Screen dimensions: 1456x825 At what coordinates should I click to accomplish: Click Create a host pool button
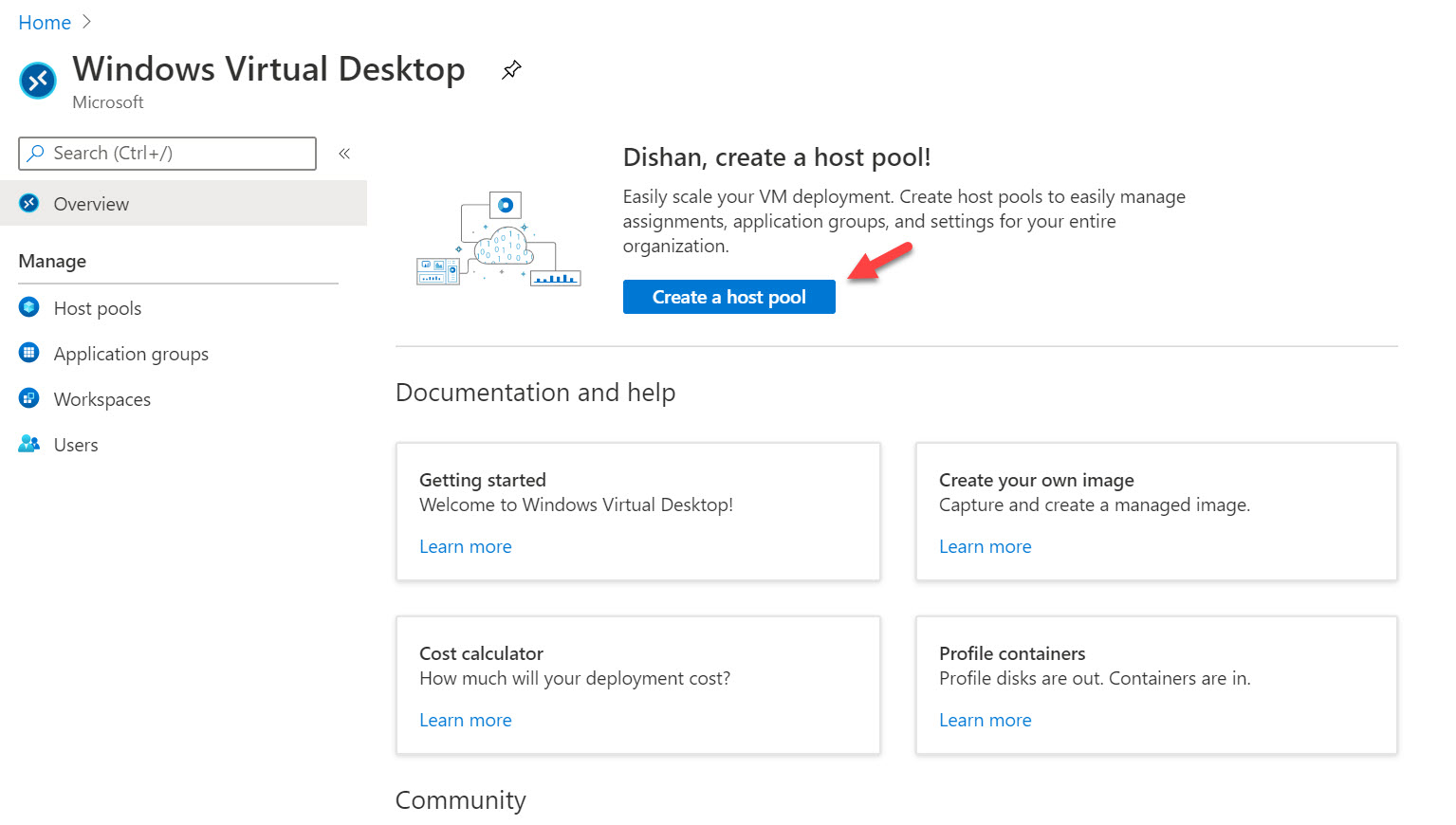728,297
